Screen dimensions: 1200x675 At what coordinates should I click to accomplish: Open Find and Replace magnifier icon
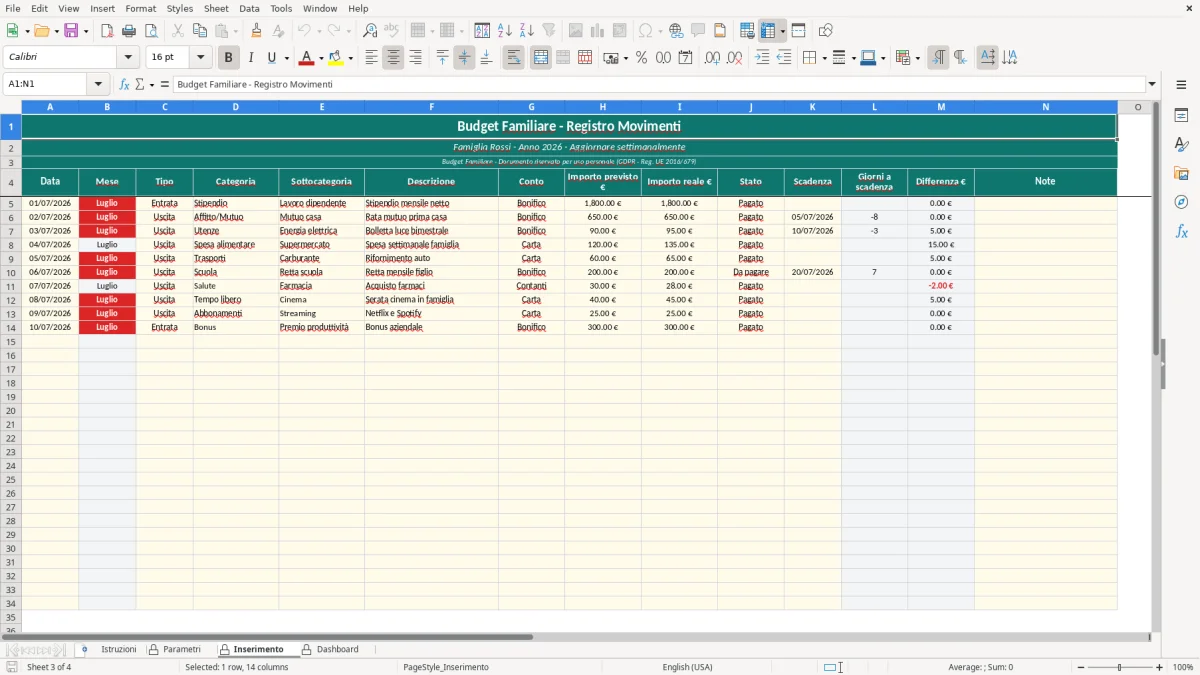click(370, 31)
